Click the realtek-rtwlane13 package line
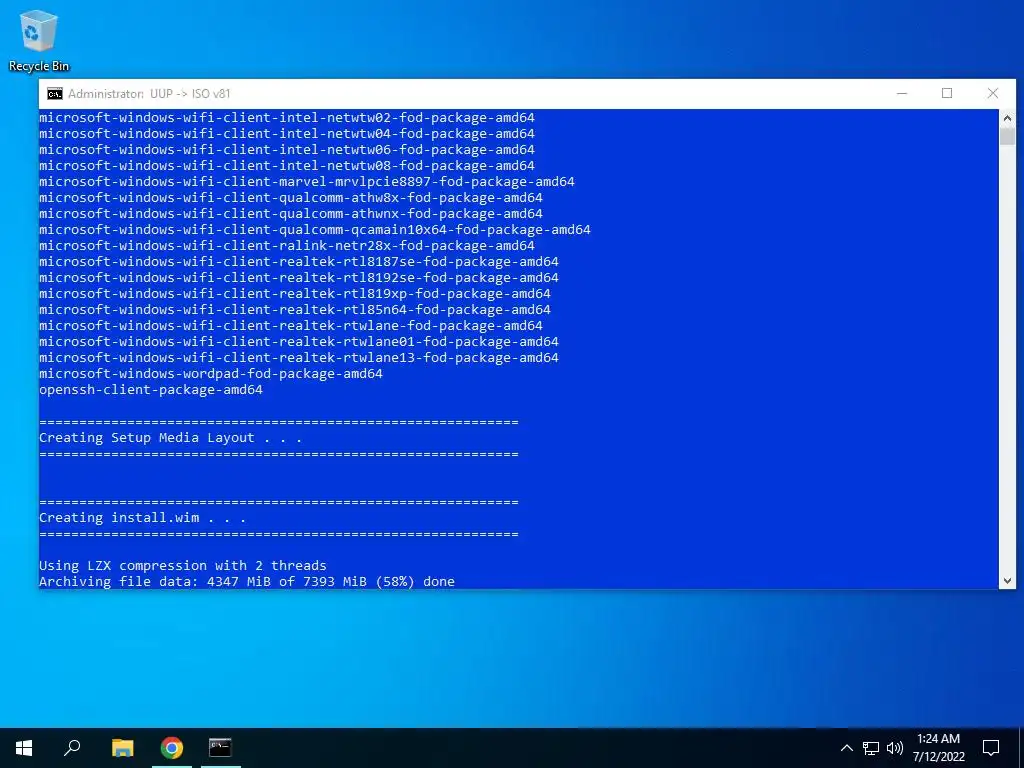The height and width of the screenshot is (768, 1024). tap(298, 358)
